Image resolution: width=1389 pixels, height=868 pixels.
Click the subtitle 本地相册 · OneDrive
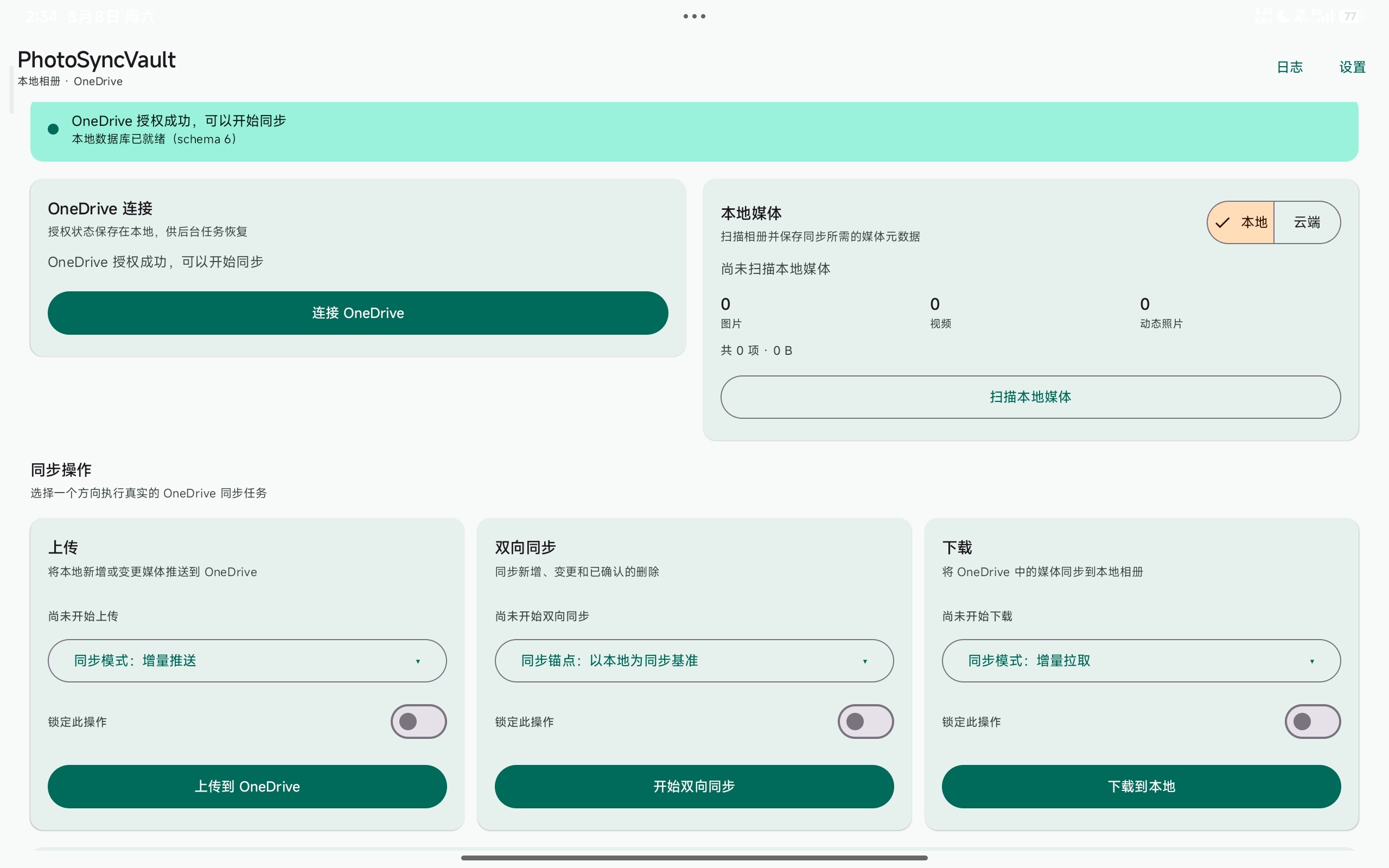[70, 81]
